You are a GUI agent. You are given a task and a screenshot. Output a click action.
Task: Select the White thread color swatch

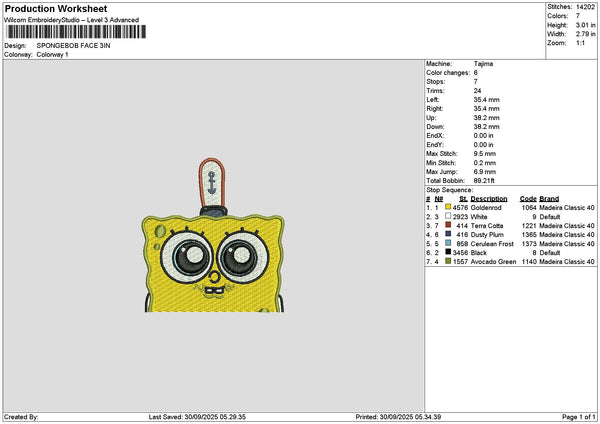coord(448,216)
